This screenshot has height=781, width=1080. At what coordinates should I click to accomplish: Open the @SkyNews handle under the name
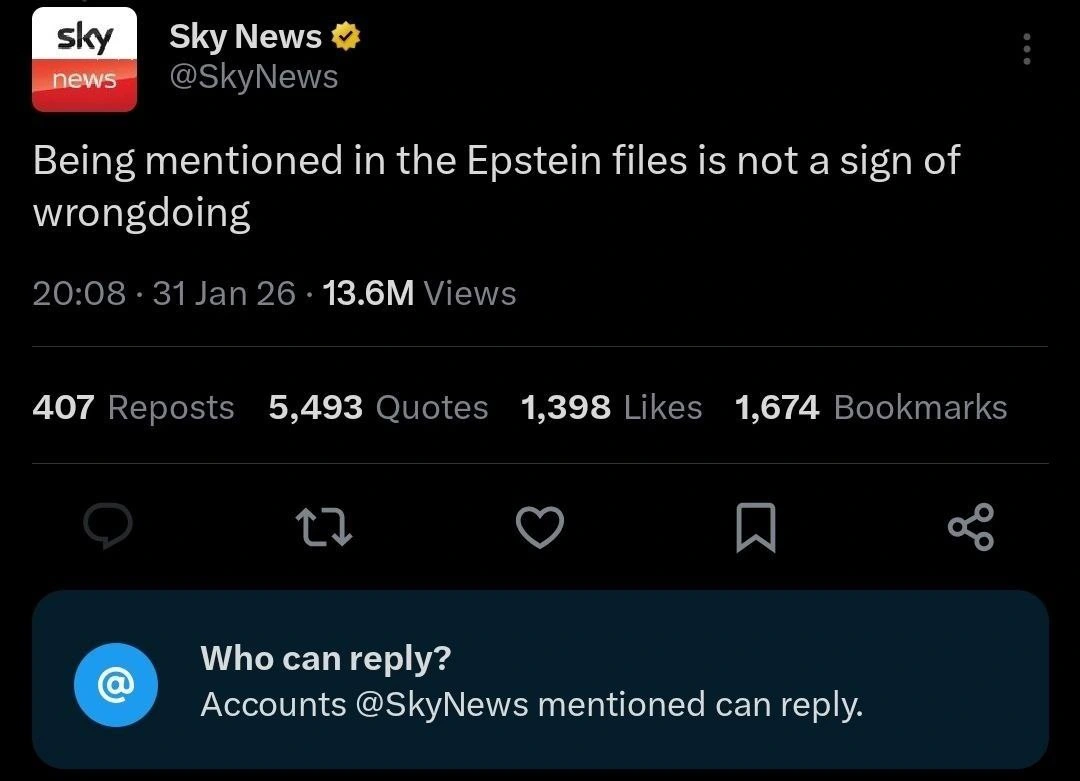[254, 77]
